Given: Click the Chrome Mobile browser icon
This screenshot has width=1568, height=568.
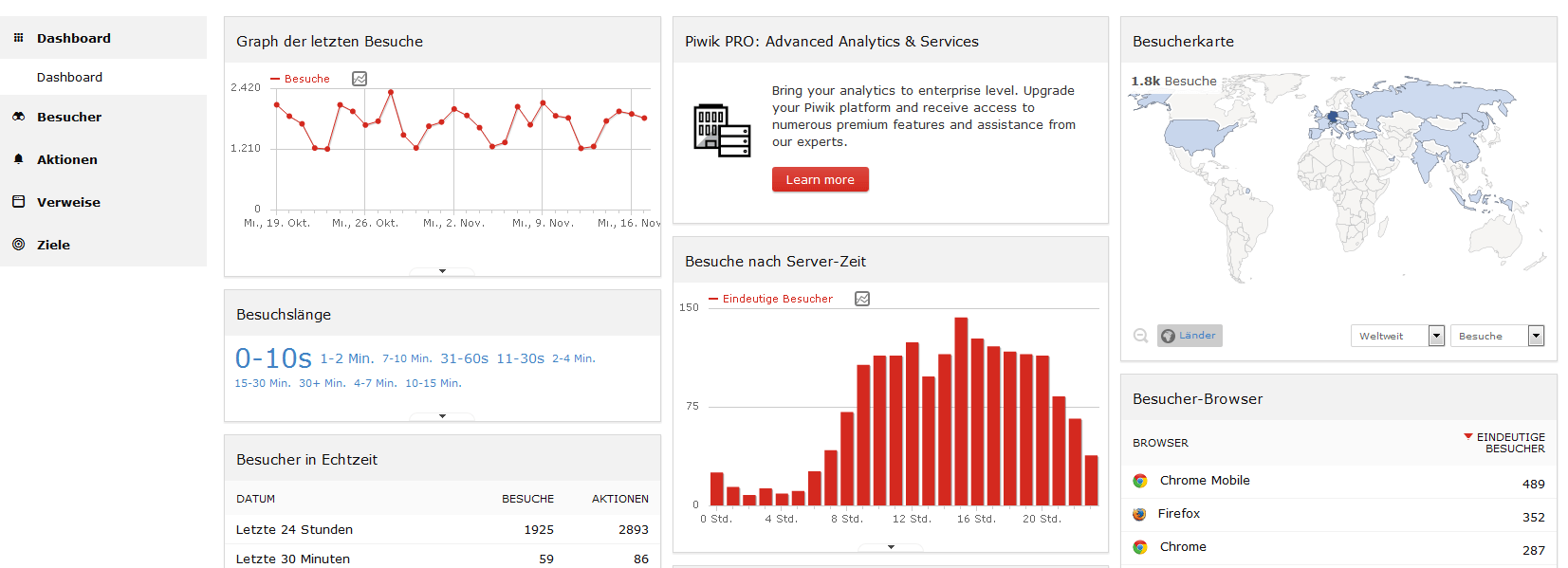Looking at the screenshot, I should click(x=1140, y=481).
